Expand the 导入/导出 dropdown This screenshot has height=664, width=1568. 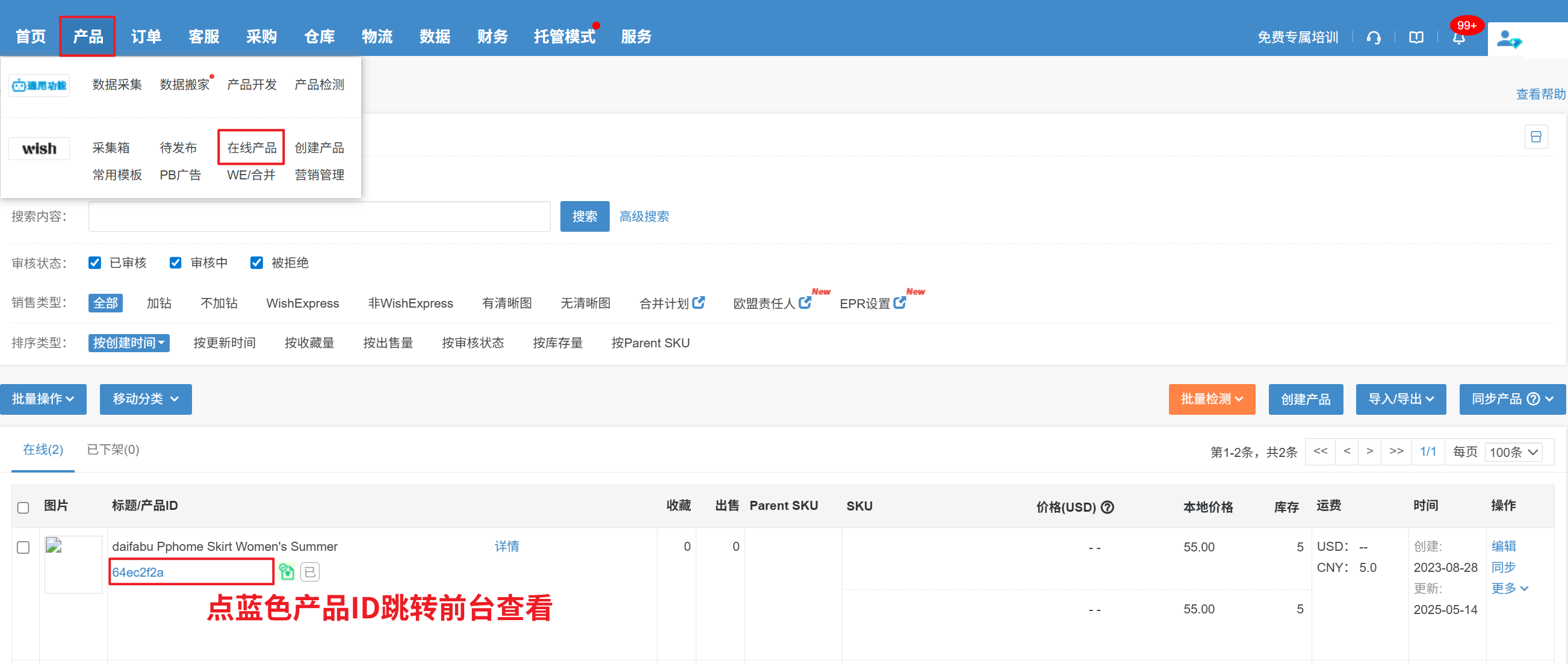point(1401,399)
